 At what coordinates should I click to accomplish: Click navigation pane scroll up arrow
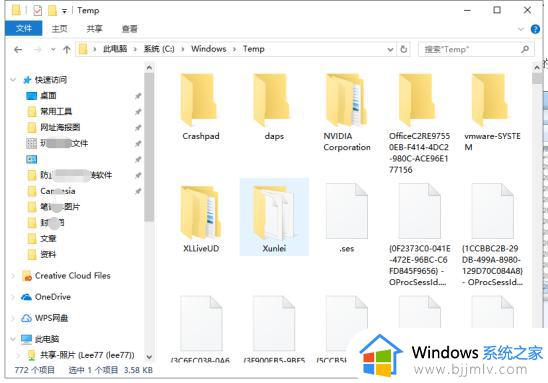click(149, 67)
